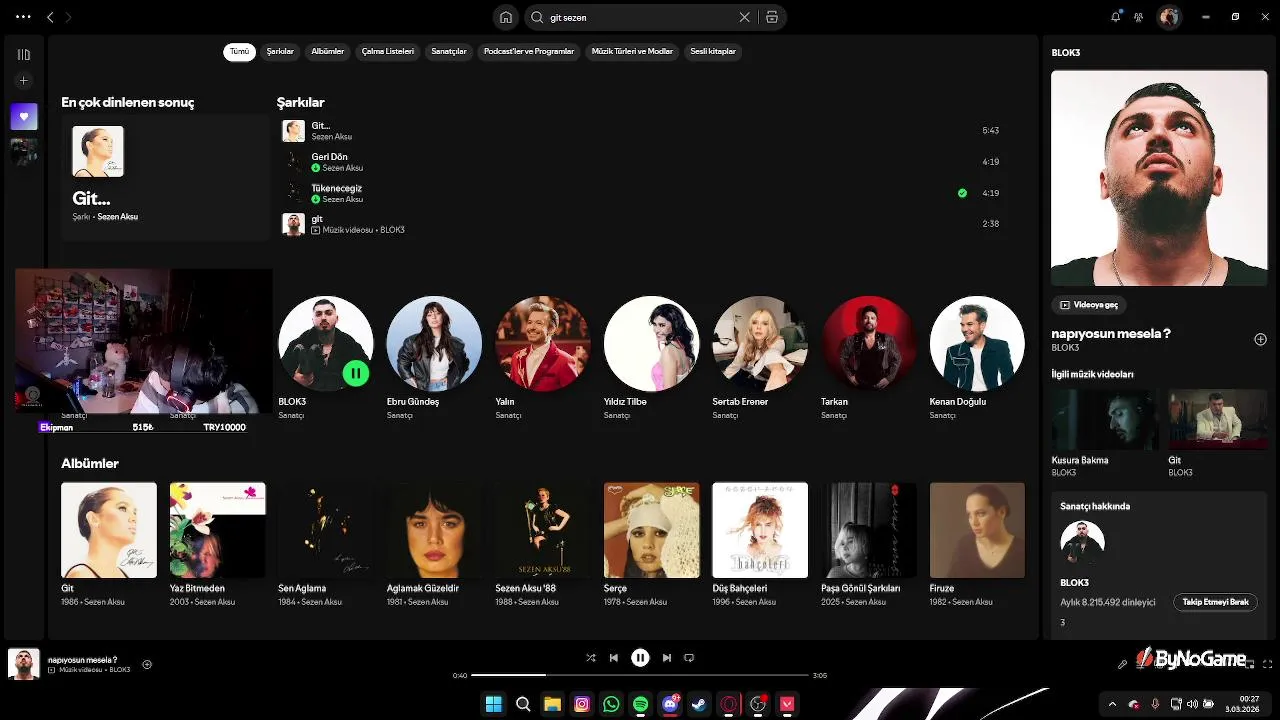The width and height of the screenshot is (1280, 720).
Task: Play the git music video row by BLOK3
Action: click(x=640, y=224)
